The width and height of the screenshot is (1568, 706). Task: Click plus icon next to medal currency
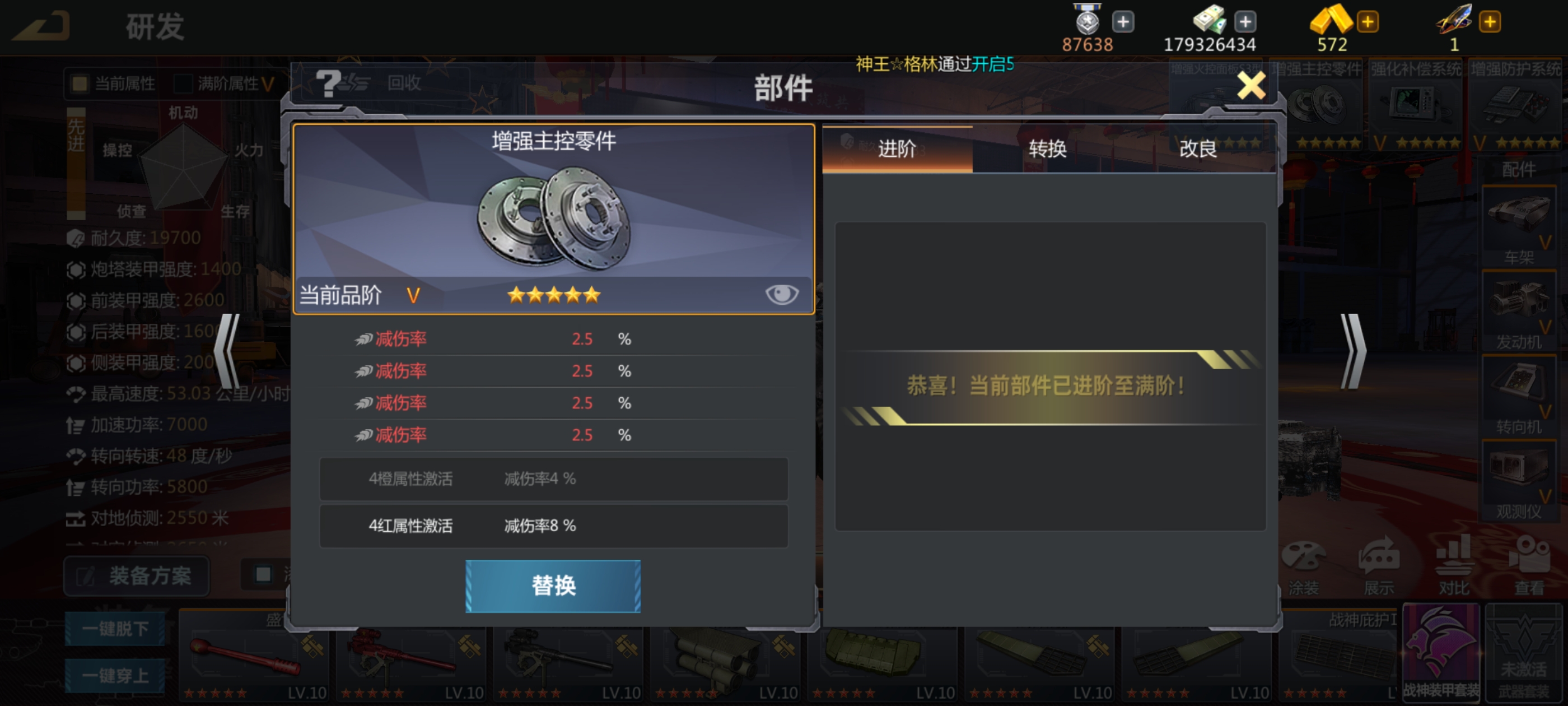click(x=1123, y=22)
